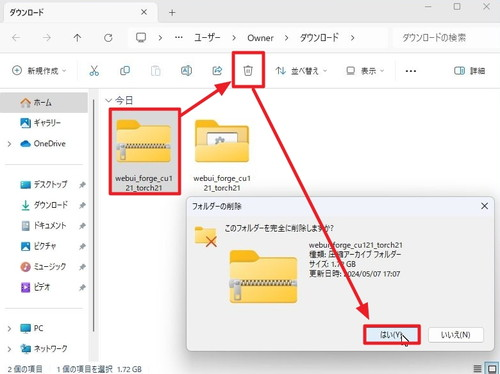Click ダウンロード in the breadcrumb path
This screenshot has height=374, width=500.
pos(319,37)
